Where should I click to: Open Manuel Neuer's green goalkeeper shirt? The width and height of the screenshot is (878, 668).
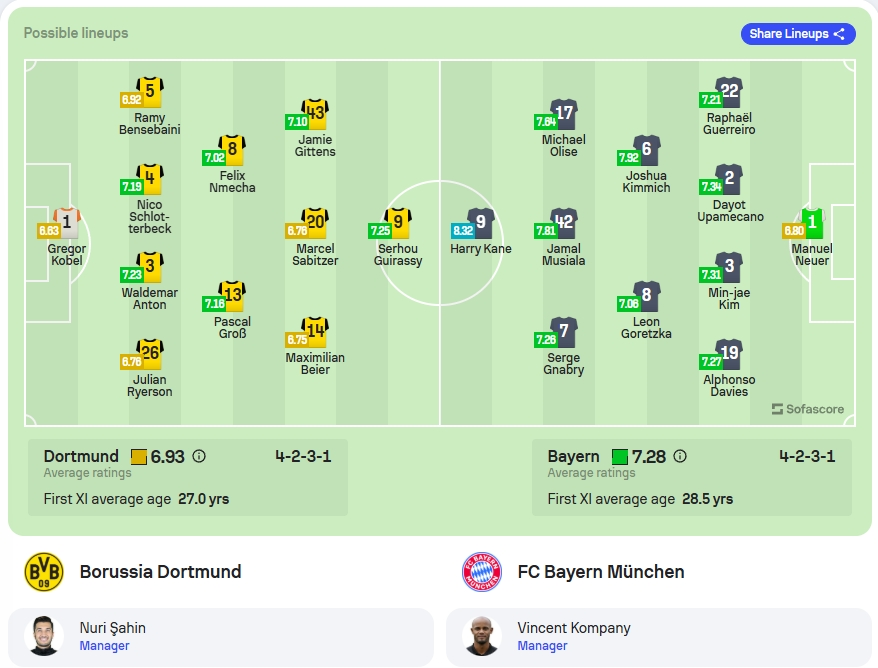812,223
